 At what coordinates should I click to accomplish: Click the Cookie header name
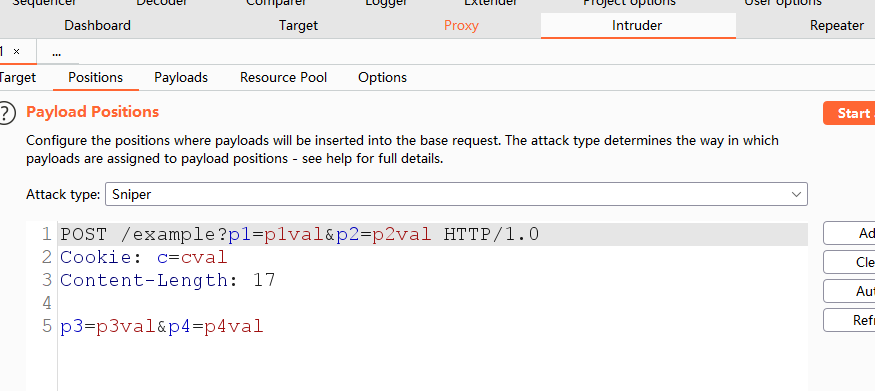tap(96, 258)
